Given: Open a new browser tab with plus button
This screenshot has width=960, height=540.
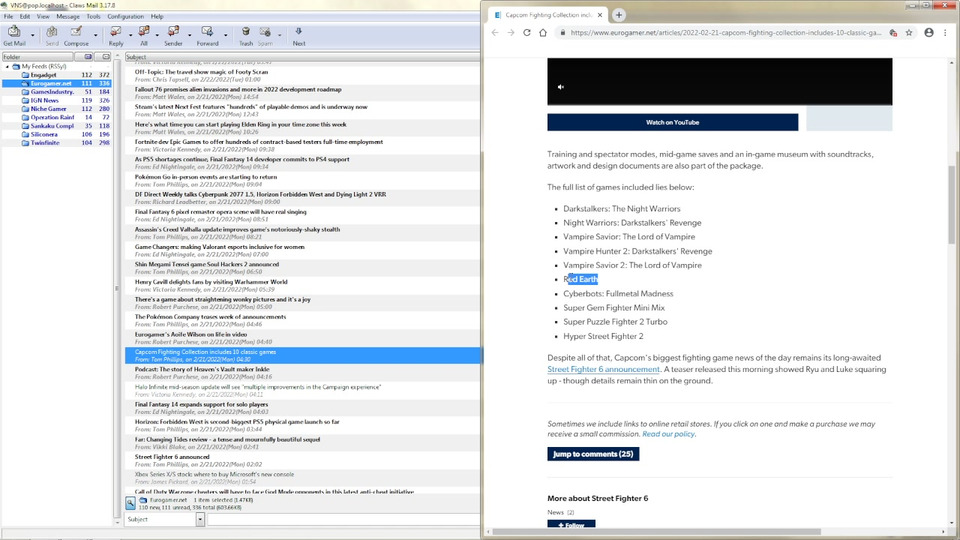Looking at the screenshot, I should tap(618, 15).
